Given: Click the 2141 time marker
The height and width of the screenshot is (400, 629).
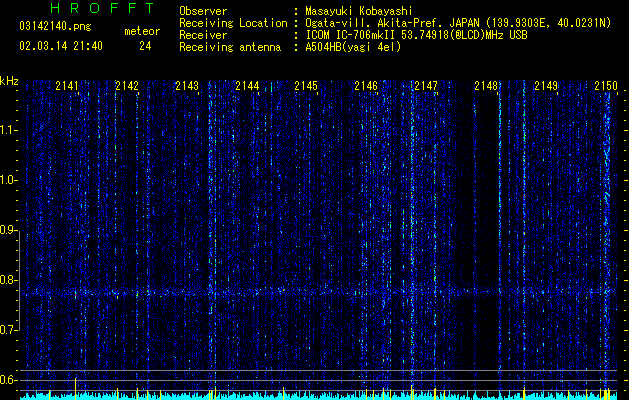Looking at the screenshot, I should (x=67, y=86).
